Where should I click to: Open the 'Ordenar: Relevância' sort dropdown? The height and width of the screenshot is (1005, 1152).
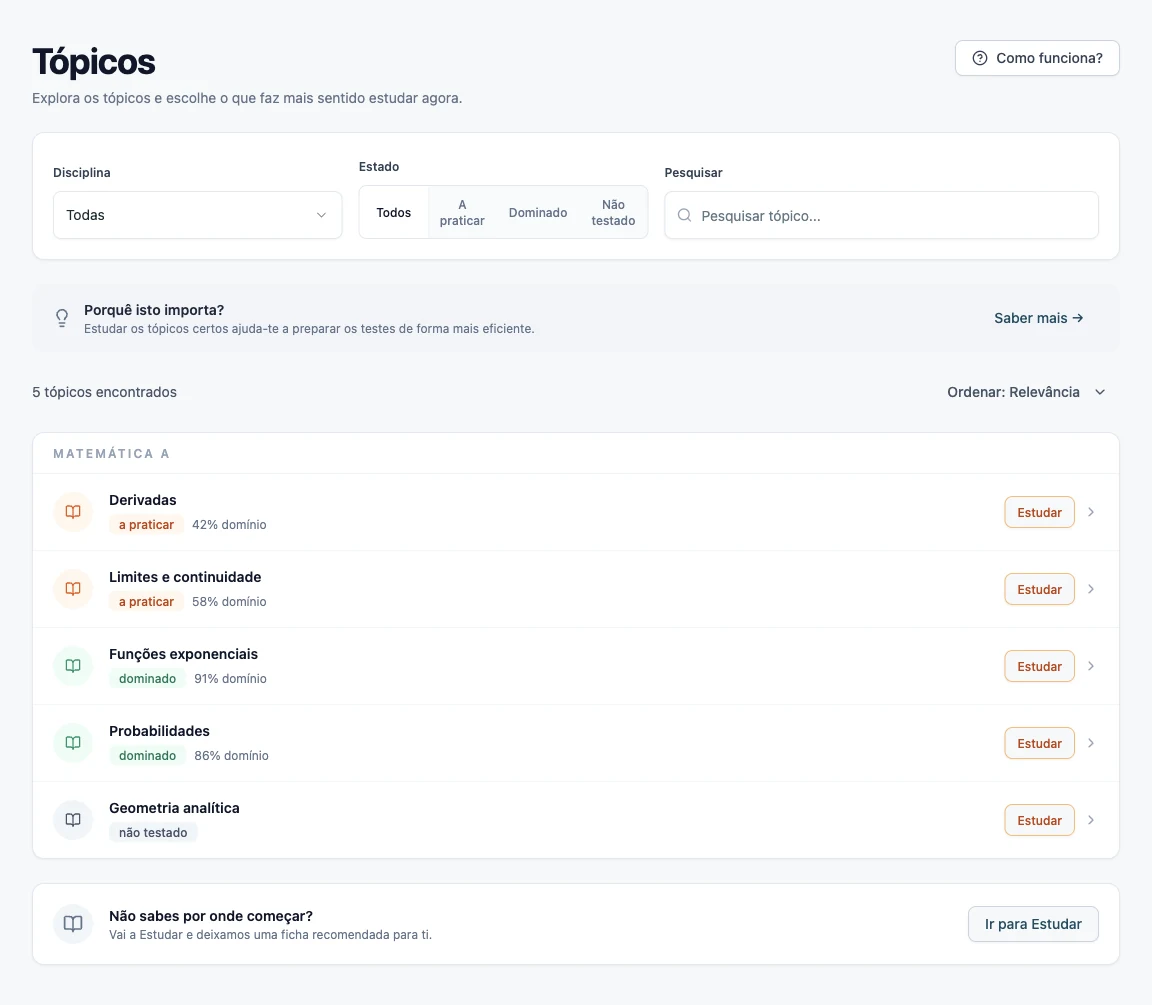[x=1026, y=392]
